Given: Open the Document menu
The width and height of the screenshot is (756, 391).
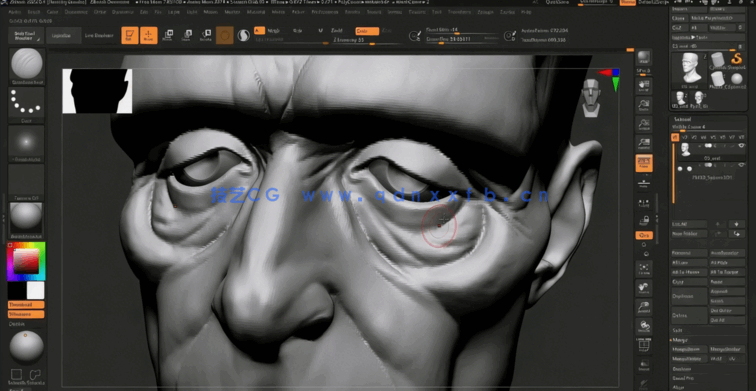Looking at the screenshot, I should point(76,12).
